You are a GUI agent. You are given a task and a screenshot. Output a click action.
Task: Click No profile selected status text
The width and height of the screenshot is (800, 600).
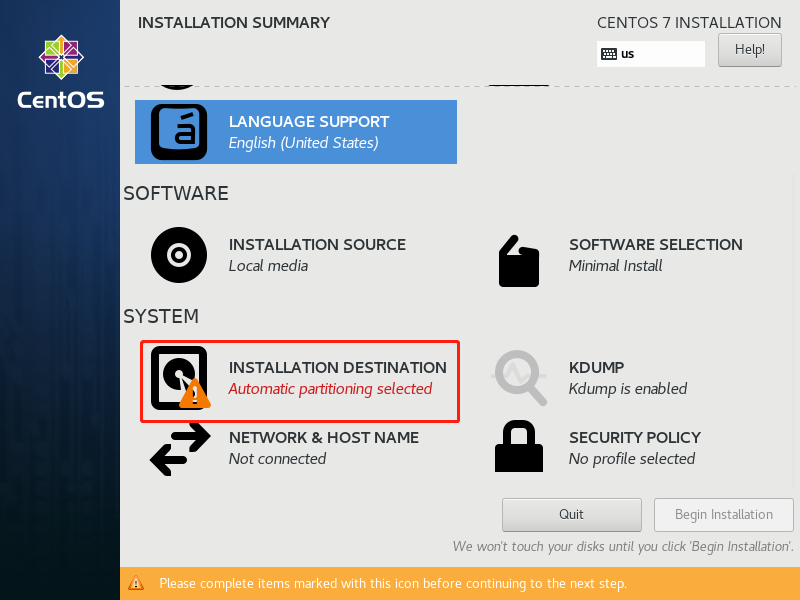[x=632, y=459]
